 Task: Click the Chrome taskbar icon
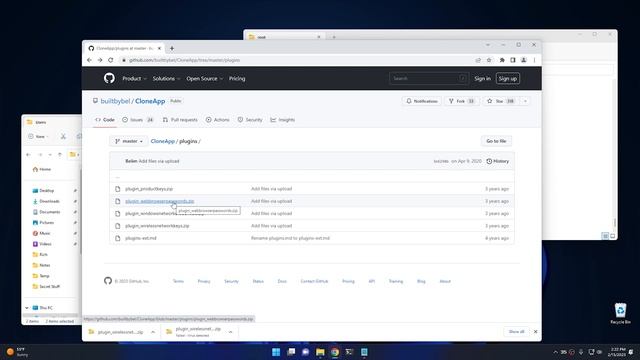[335, 352]
